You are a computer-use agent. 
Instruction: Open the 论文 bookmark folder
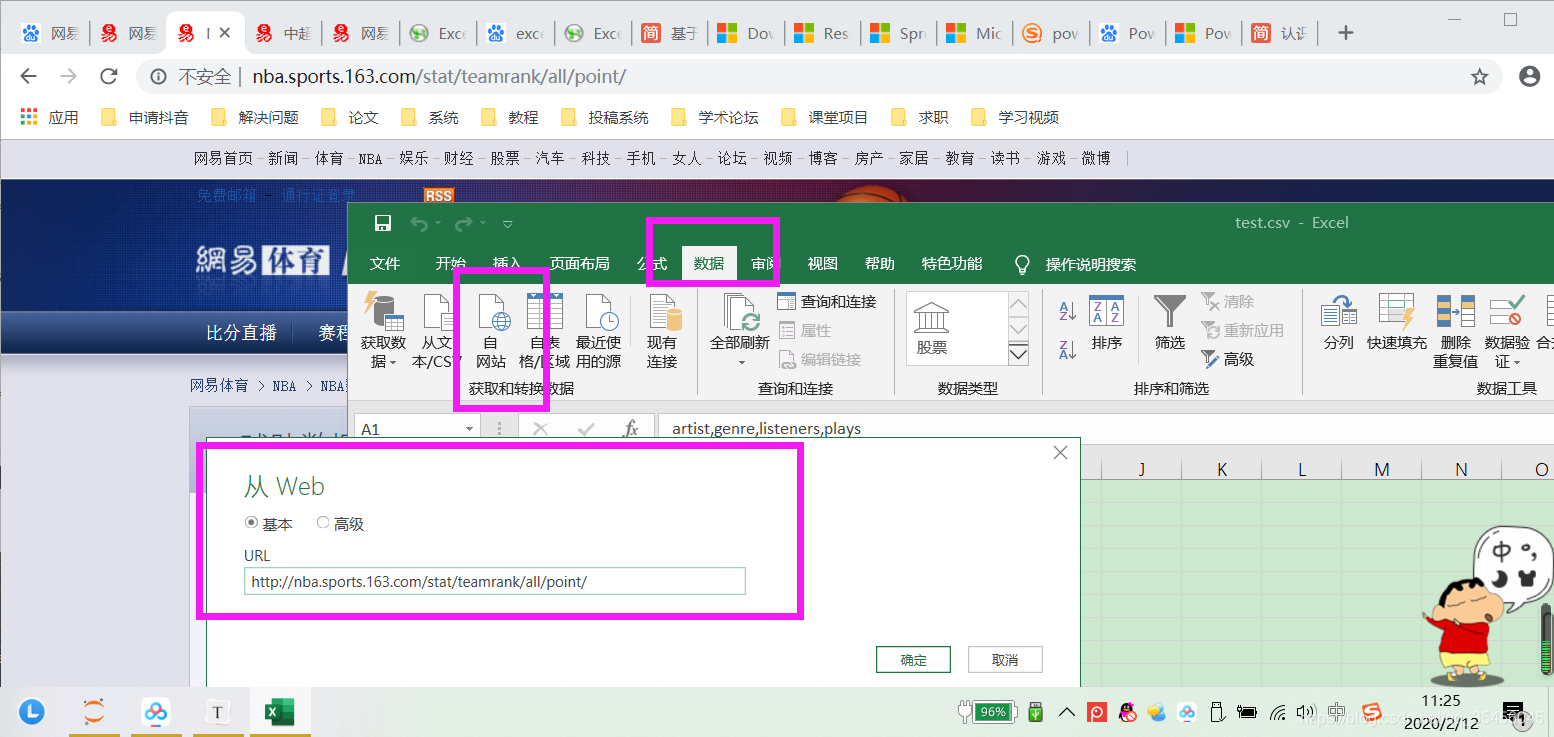coord(350,117)
